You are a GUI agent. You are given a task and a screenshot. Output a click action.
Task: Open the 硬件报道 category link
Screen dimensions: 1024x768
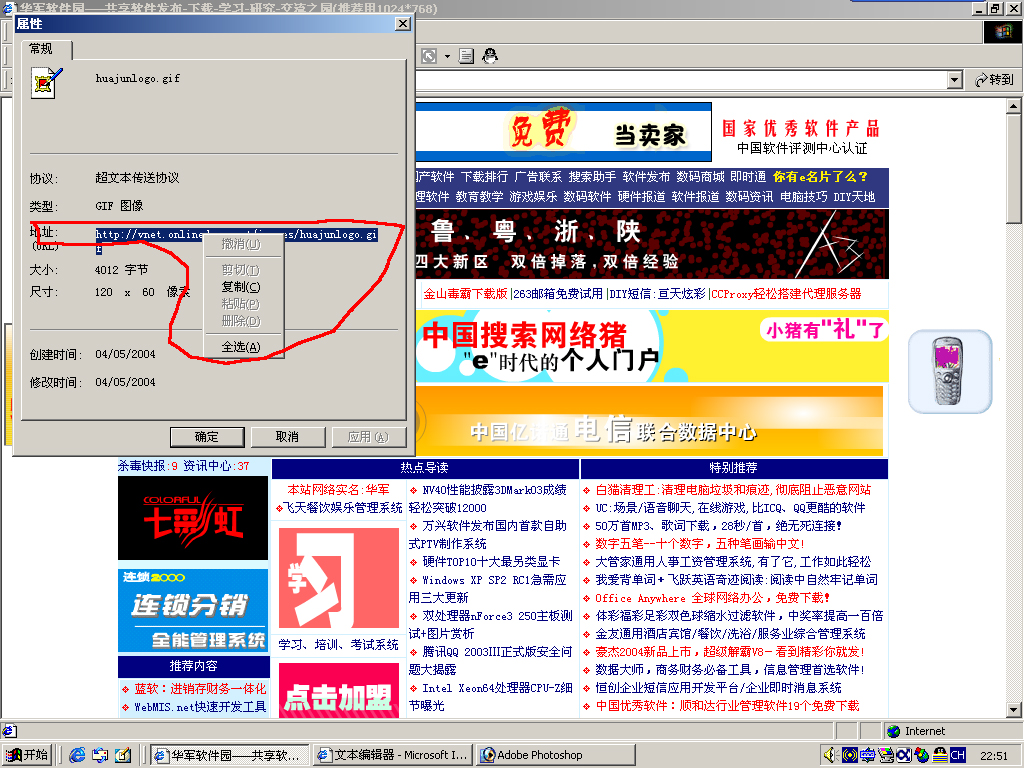[x=641, y=197]
